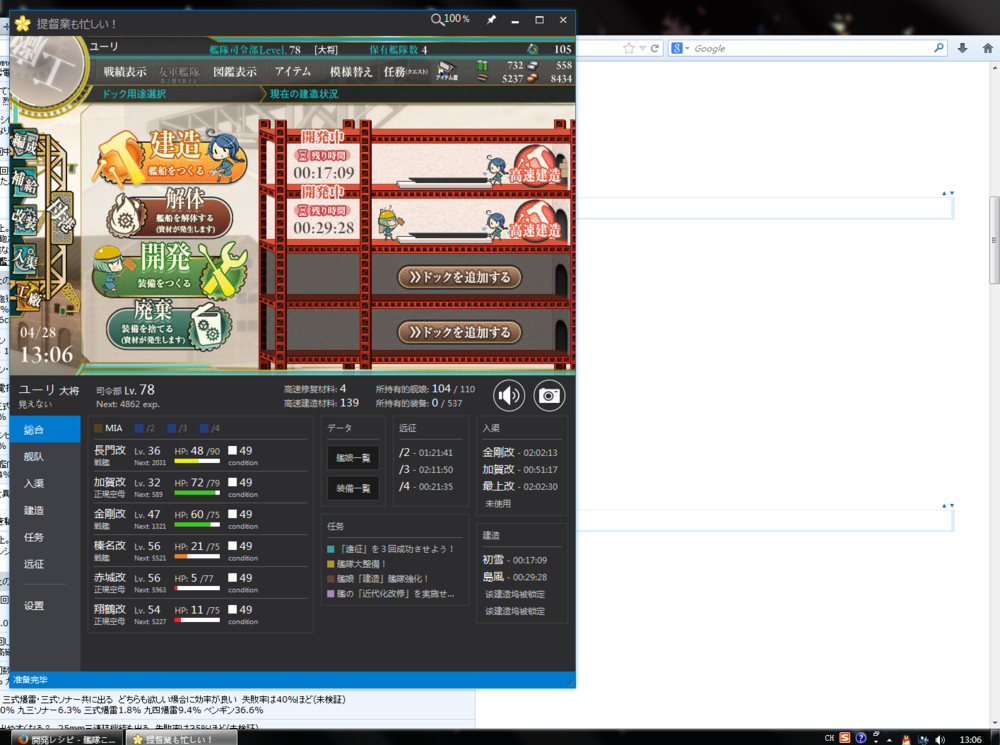
Task: Open the bookmark dropdown arrow beside star
Action: pos(642,48)
